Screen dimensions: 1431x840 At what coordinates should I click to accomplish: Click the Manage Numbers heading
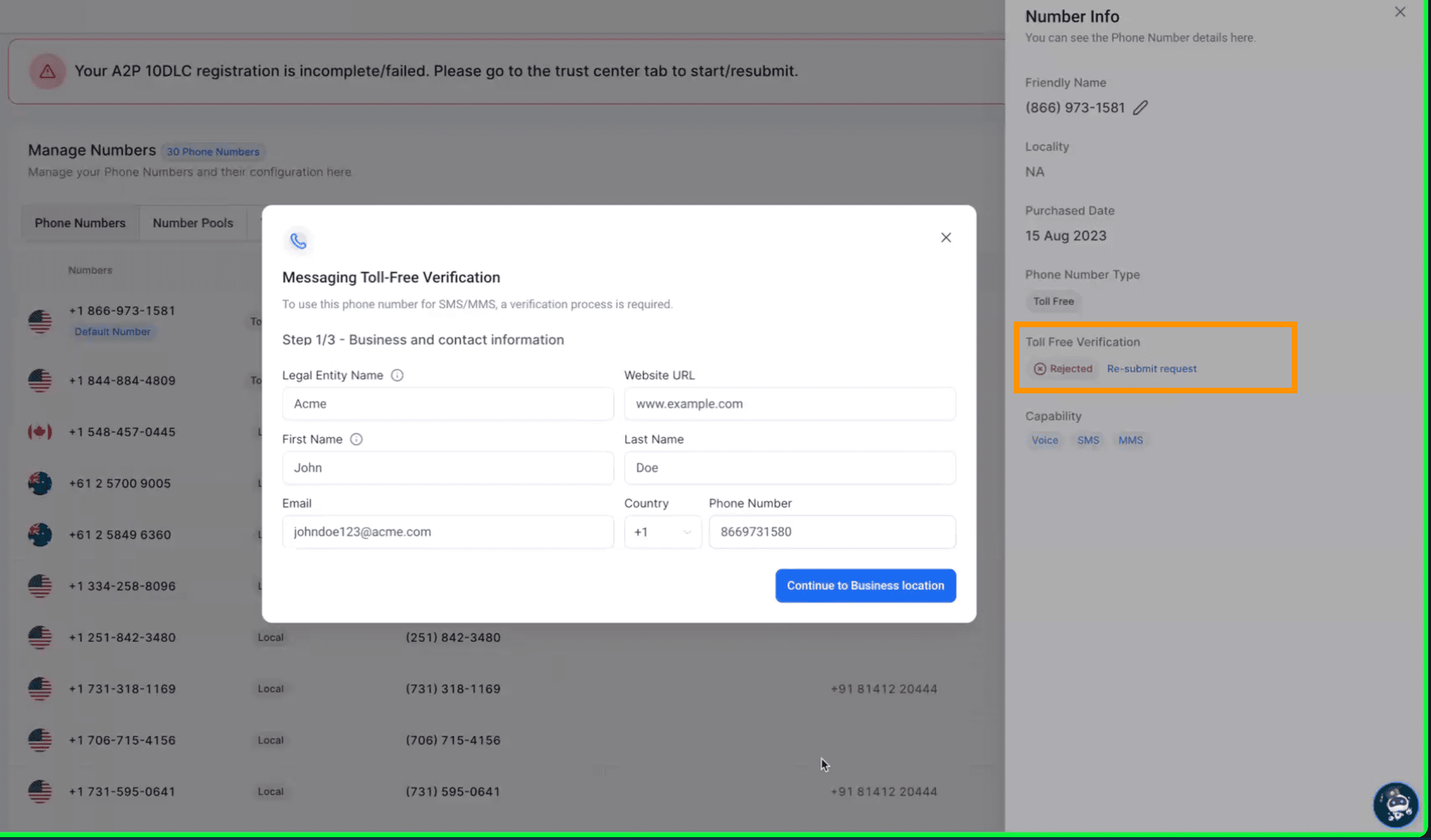(x=92, y=151)
